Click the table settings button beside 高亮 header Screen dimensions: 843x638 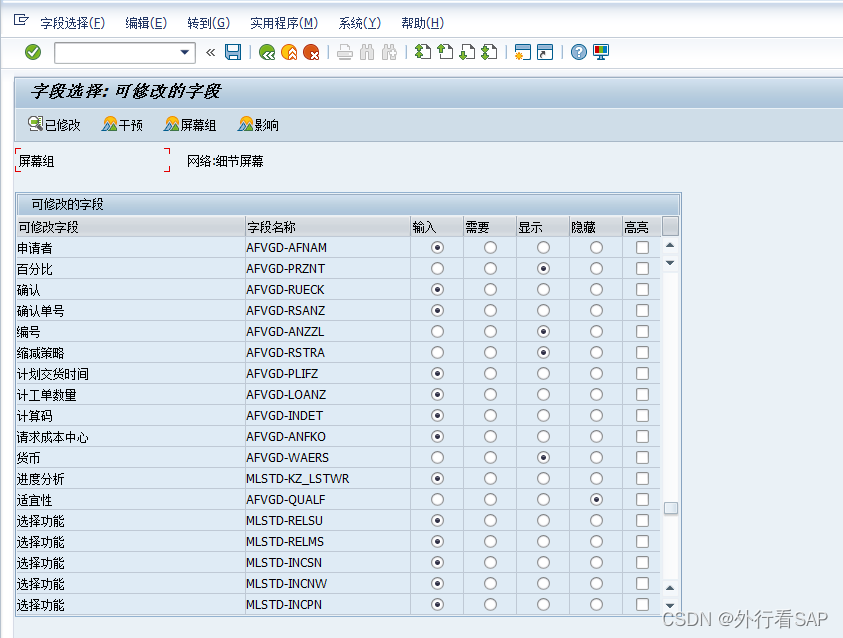pos(670,226)
